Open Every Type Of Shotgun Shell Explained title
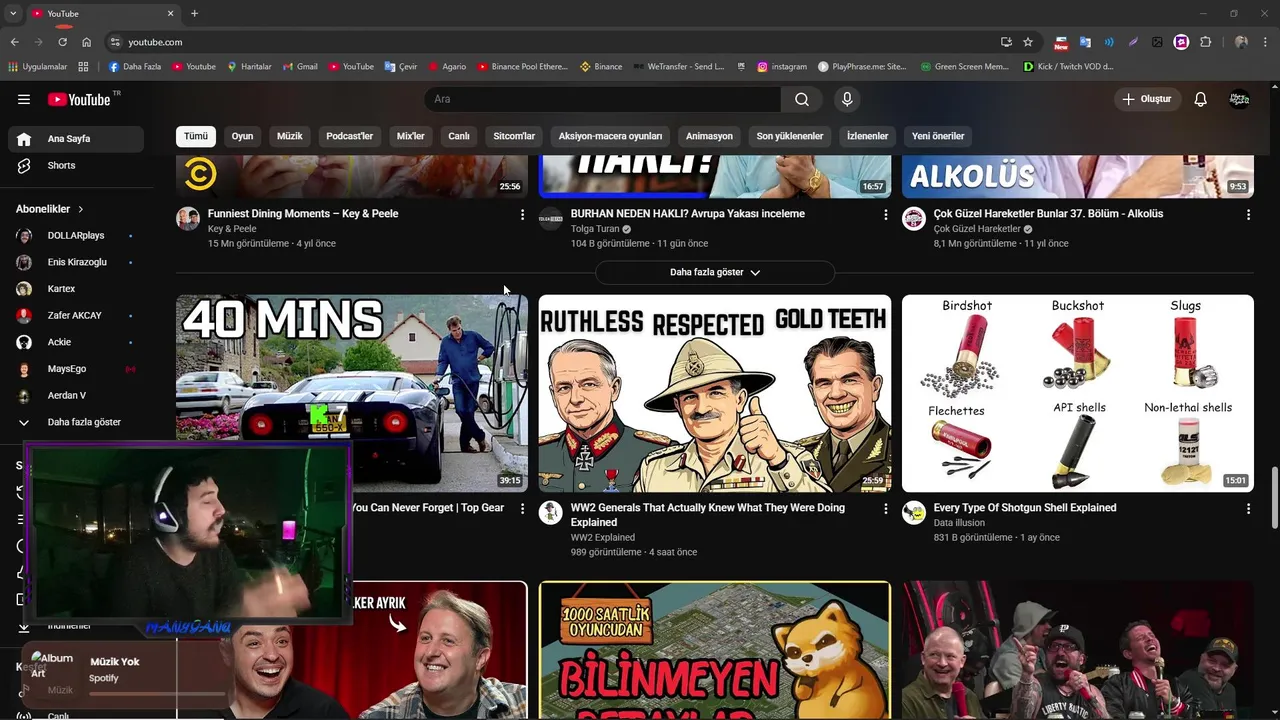The image size is (1280, 720). (x=1025, y=508)
